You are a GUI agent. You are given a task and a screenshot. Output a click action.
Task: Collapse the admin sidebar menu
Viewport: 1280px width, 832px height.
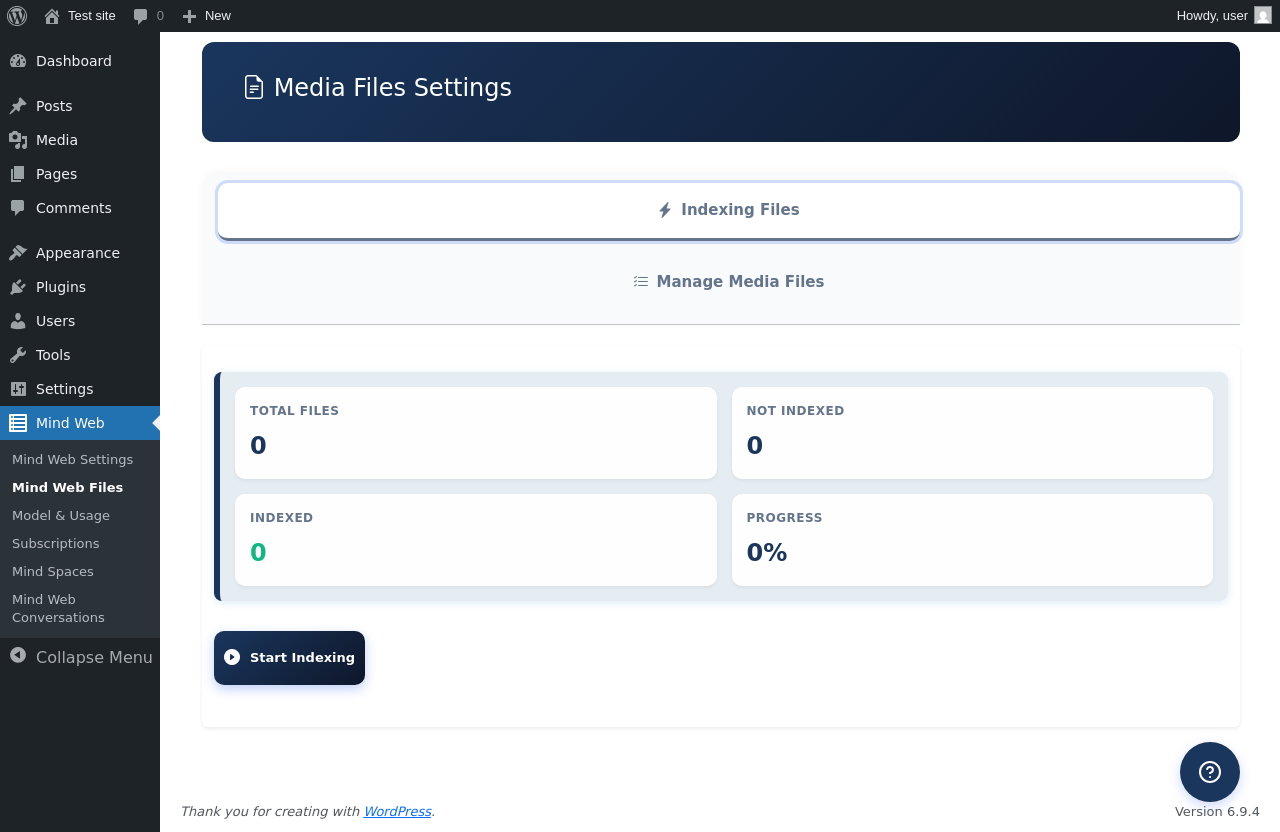[81, 657]
